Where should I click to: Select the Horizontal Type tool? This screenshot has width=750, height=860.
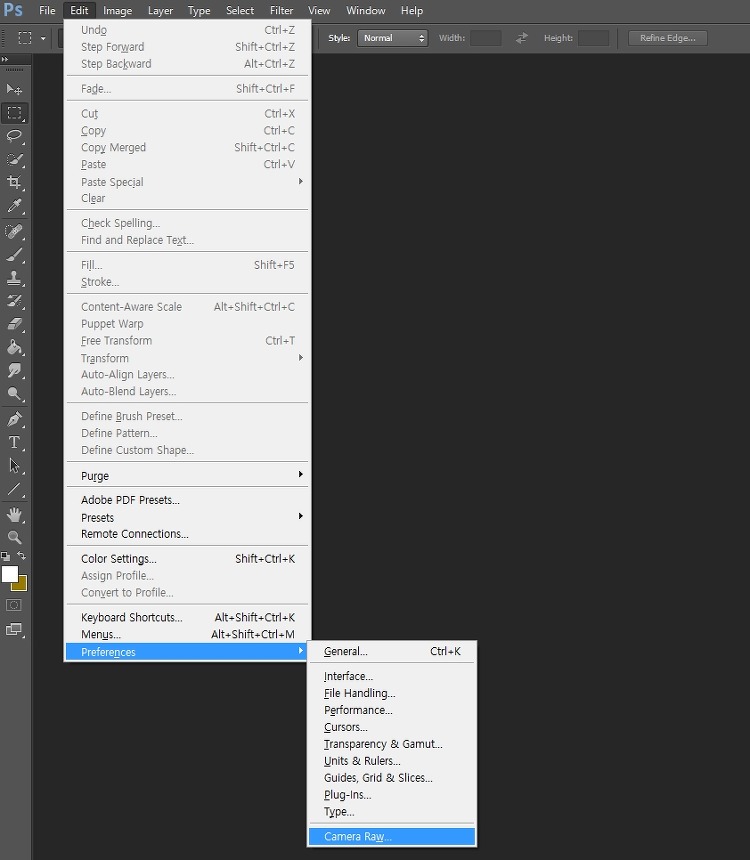pos(14,442)
